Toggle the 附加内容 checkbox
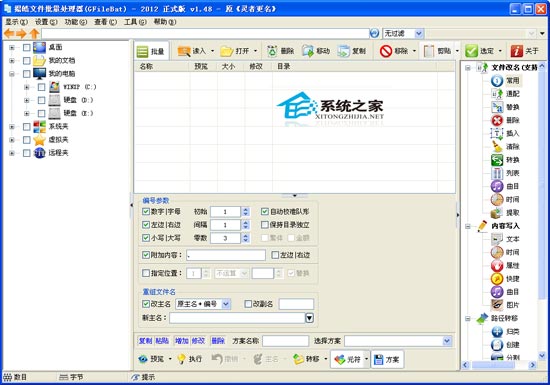 (146, 255)
